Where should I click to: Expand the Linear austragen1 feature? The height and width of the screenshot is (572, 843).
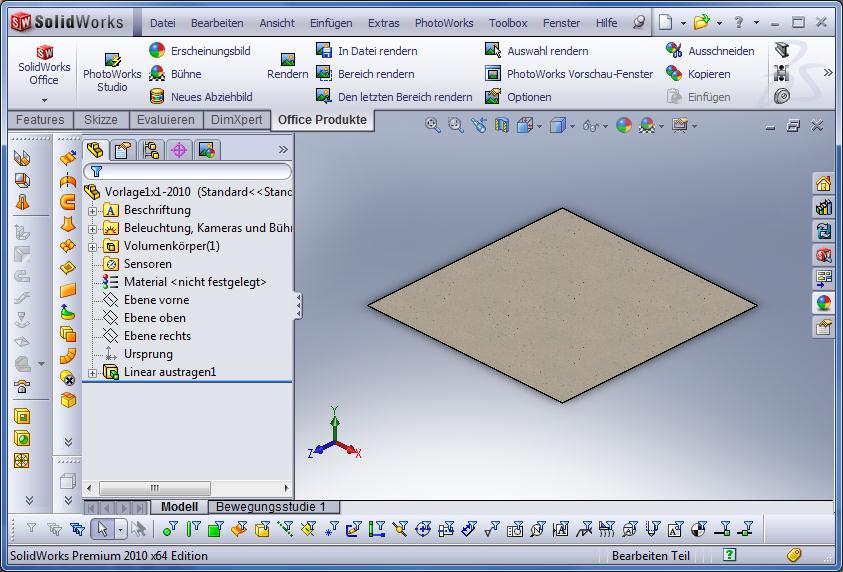[x=93, y=373]
